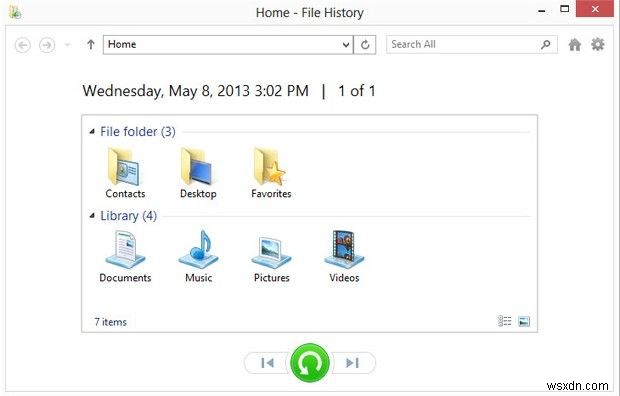Screen dimensions: 620x396
Task: Switch to details view
Action: click(x=505, y=321)
